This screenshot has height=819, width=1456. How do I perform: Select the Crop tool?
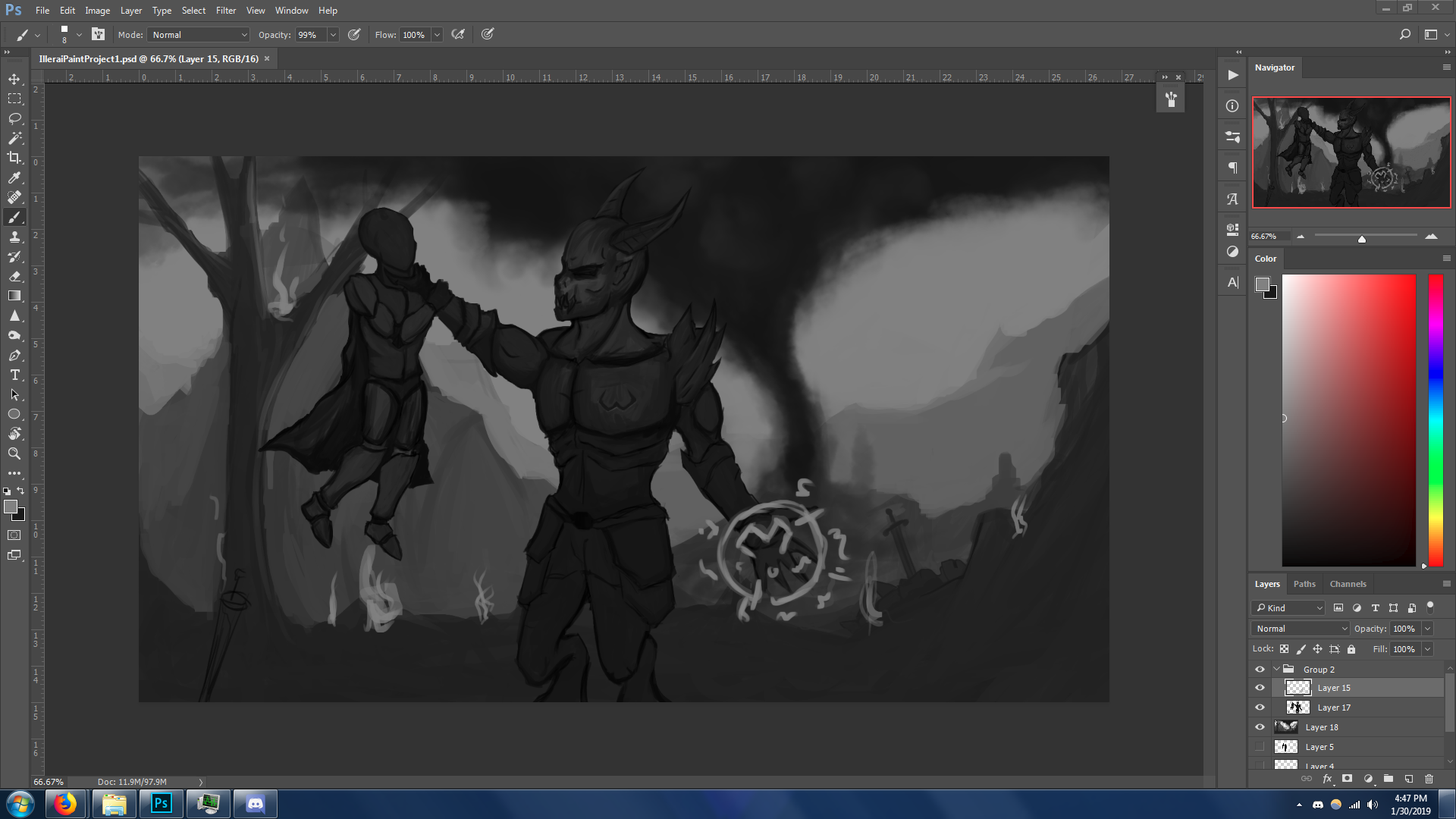pos(14,158)
